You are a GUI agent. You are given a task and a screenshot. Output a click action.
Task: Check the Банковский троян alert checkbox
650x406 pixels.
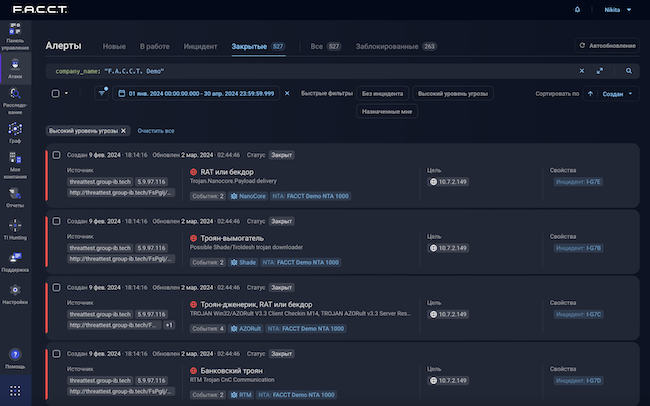point(56,354)
